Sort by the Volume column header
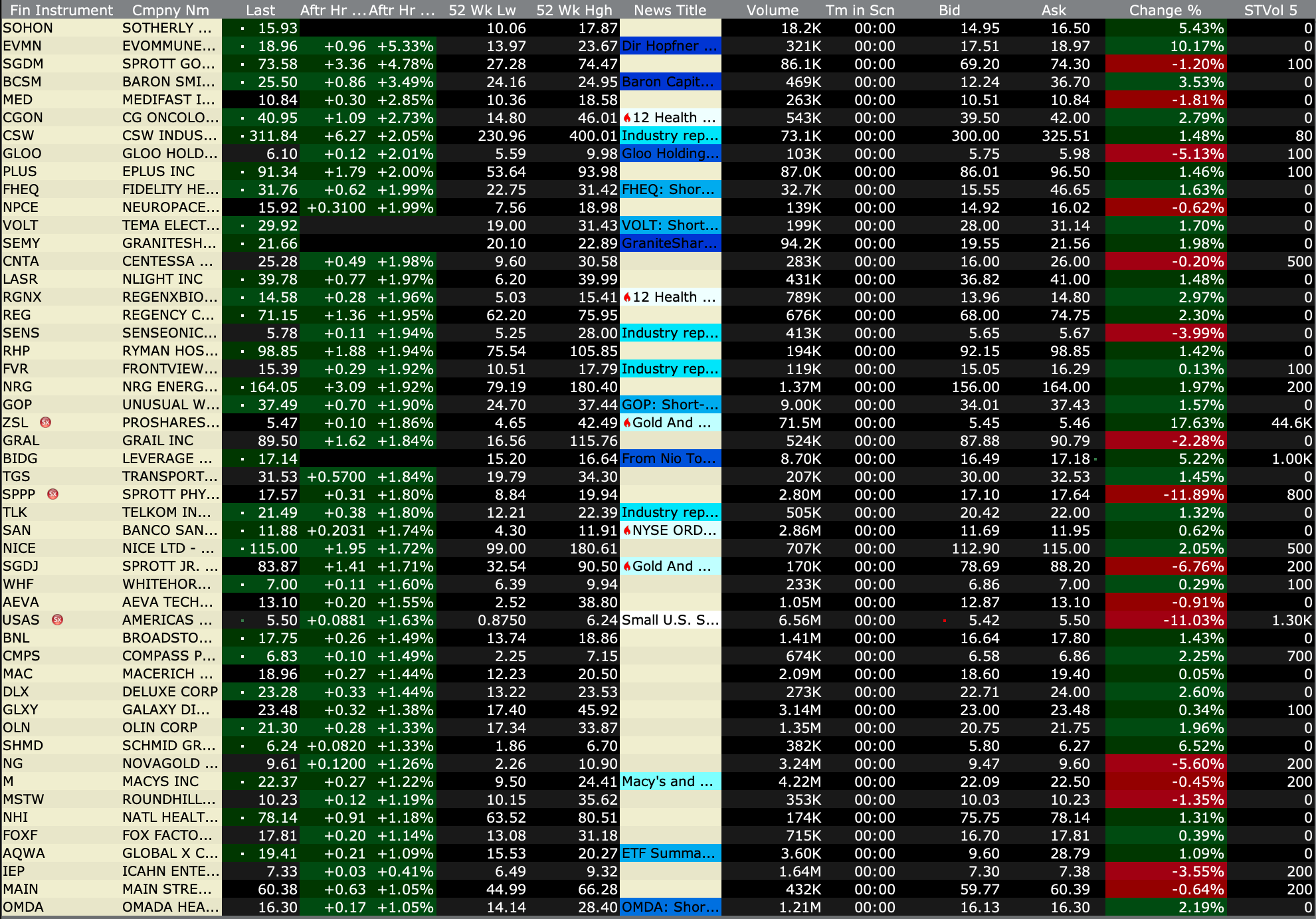 (x=772, y=10)
